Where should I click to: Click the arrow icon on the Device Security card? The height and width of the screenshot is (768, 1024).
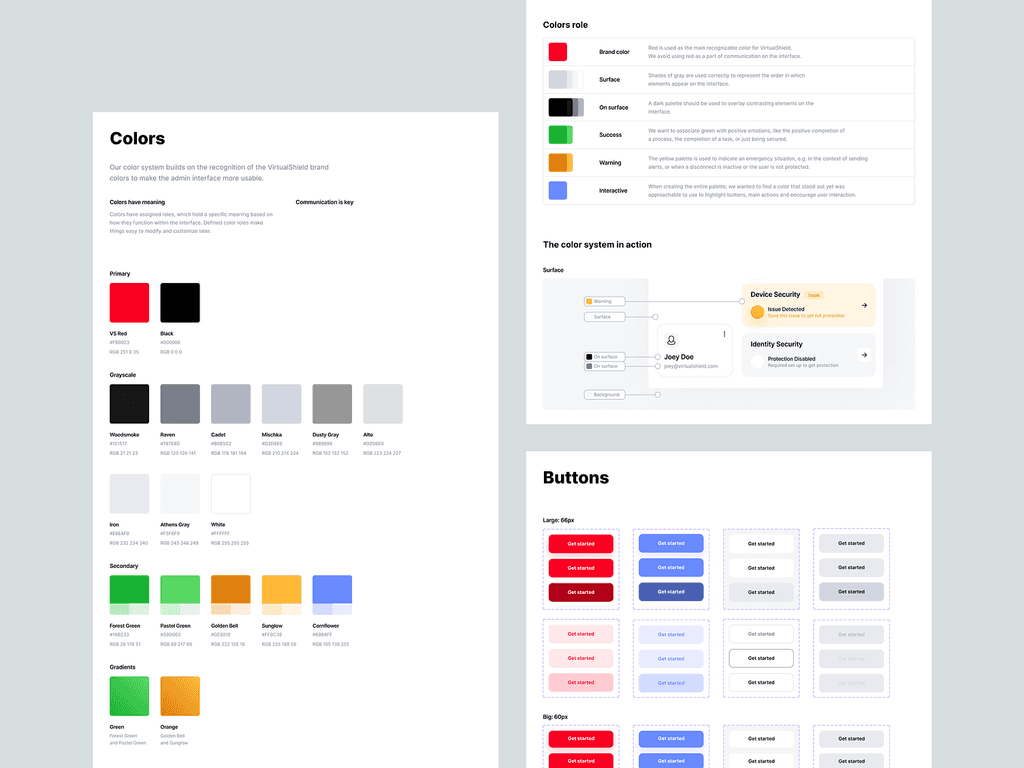[x=864, y=304]
